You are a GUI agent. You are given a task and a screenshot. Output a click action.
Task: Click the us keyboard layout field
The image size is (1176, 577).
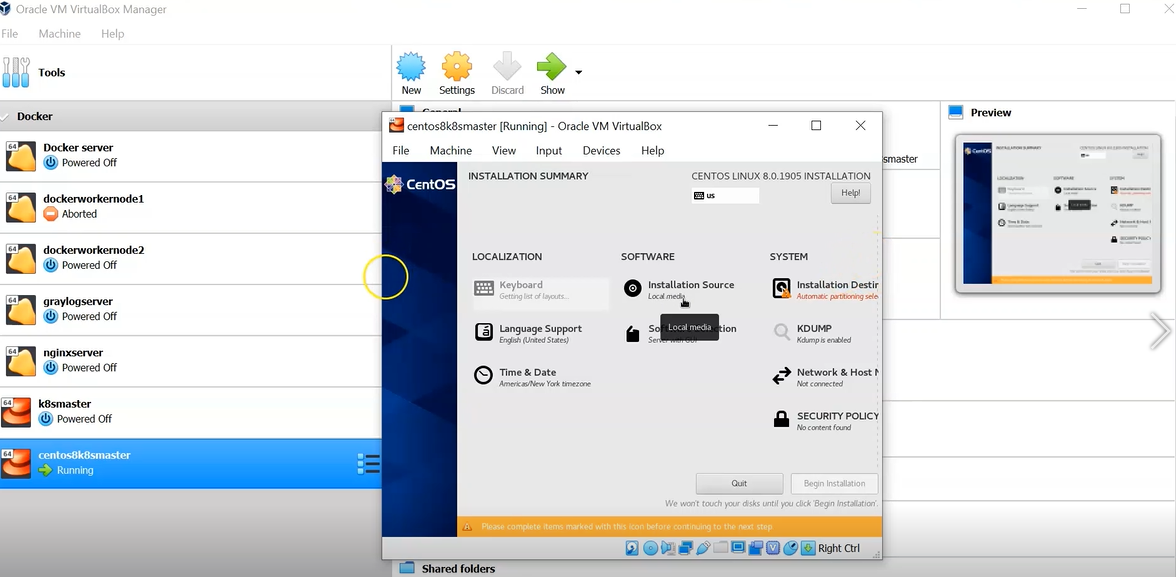pos(725,195)
